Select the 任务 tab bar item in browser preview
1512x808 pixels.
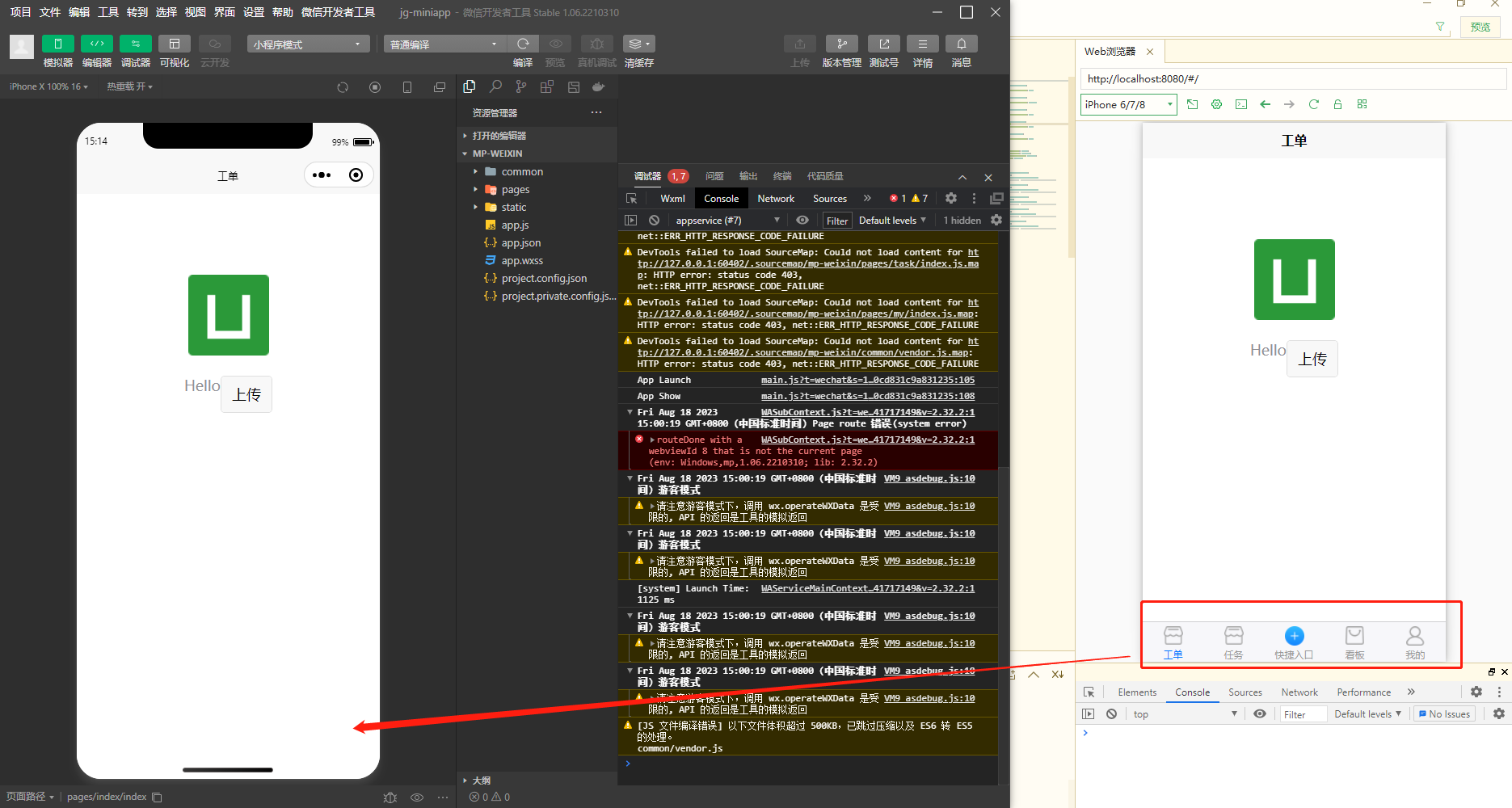(x=1234, y=643)
